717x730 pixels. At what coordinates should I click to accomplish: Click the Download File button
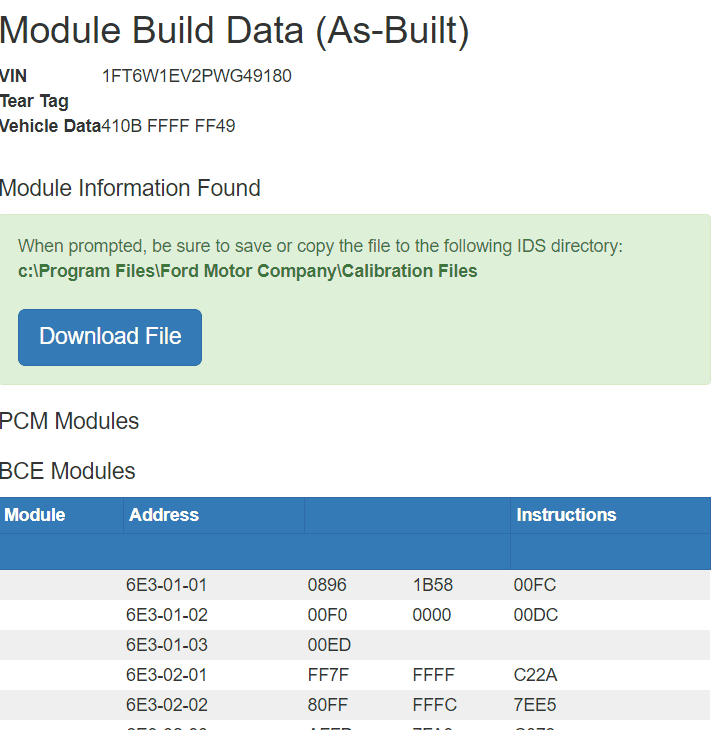click(x=110, y=337)
